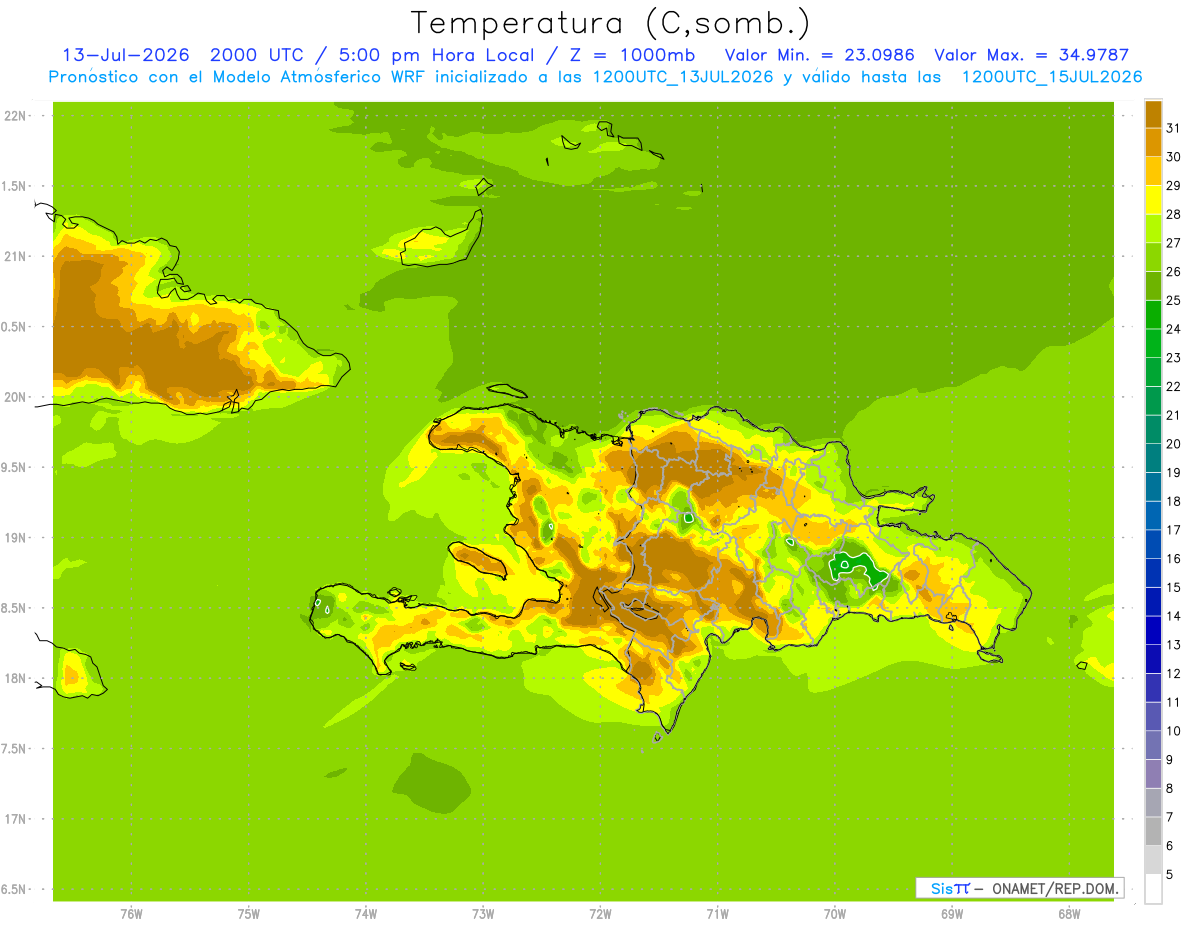Click the legend value 5
1200x927 pixels.
pyautogui.click(x=1170, y=875)
